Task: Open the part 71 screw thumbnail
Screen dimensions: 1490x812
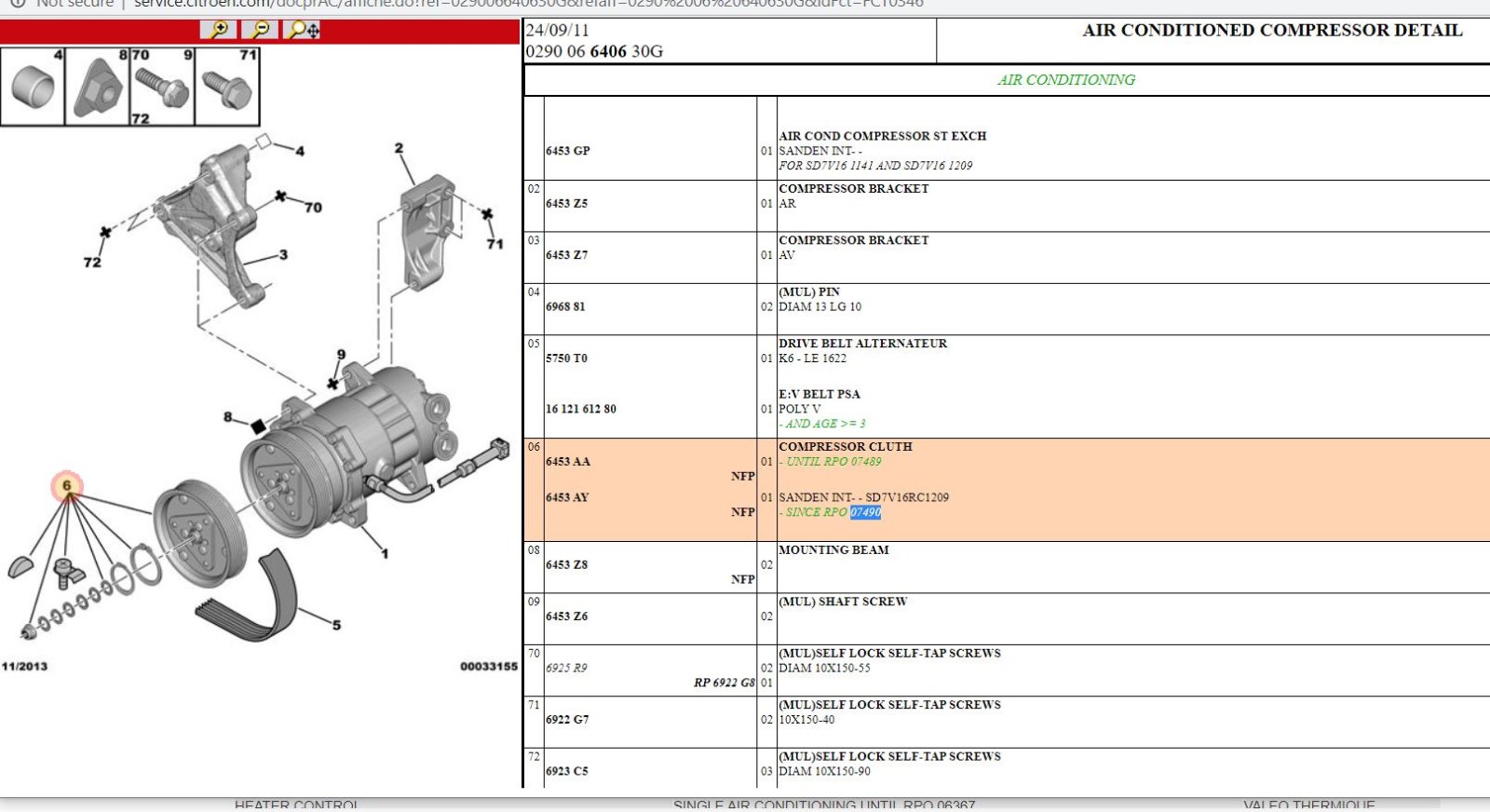Action: pyautogui.click(x=227, y=87)
